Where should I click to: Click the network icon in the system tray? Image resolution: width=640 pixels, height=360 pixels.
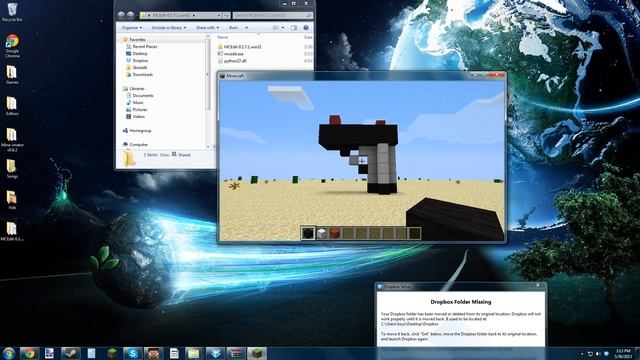tap(590, 353)
